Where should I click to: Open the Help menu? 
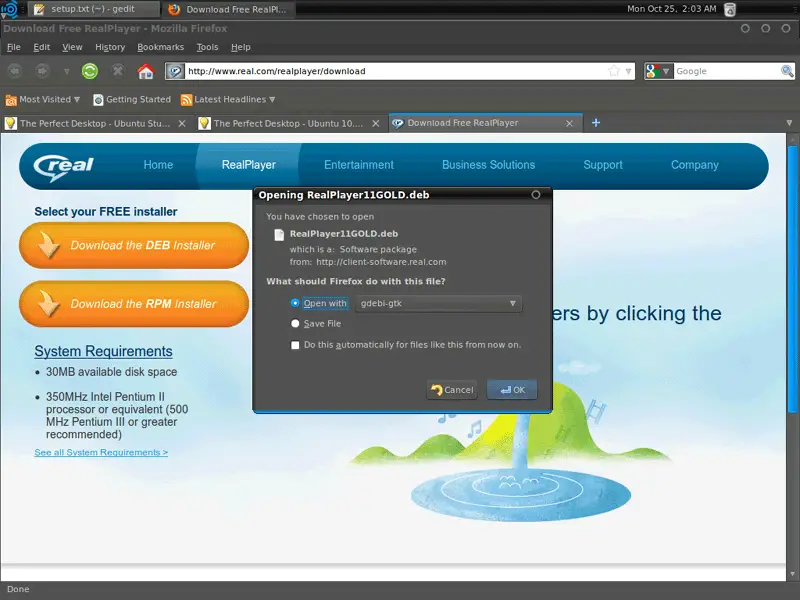(x=240, y=47)
